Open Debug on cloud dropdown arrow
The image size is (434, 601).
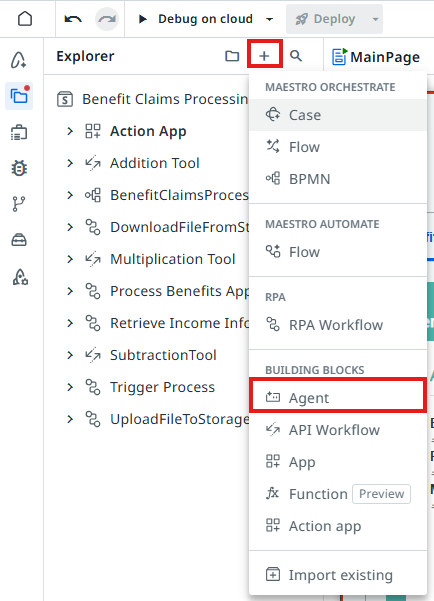[x=270, y=19]
